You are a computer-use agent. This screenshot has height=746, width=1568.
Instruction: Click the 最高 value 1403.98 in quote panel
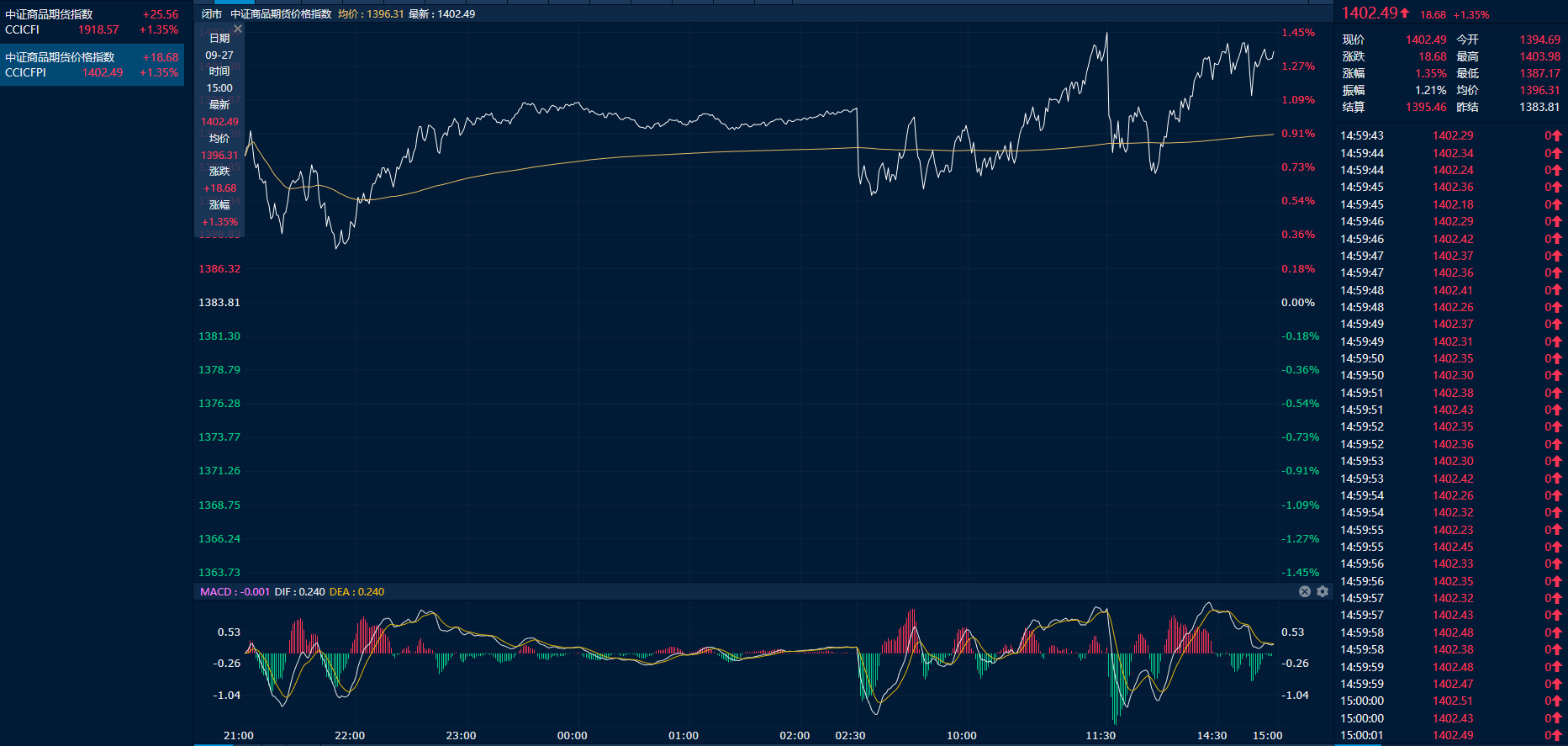click(1539, 56)
